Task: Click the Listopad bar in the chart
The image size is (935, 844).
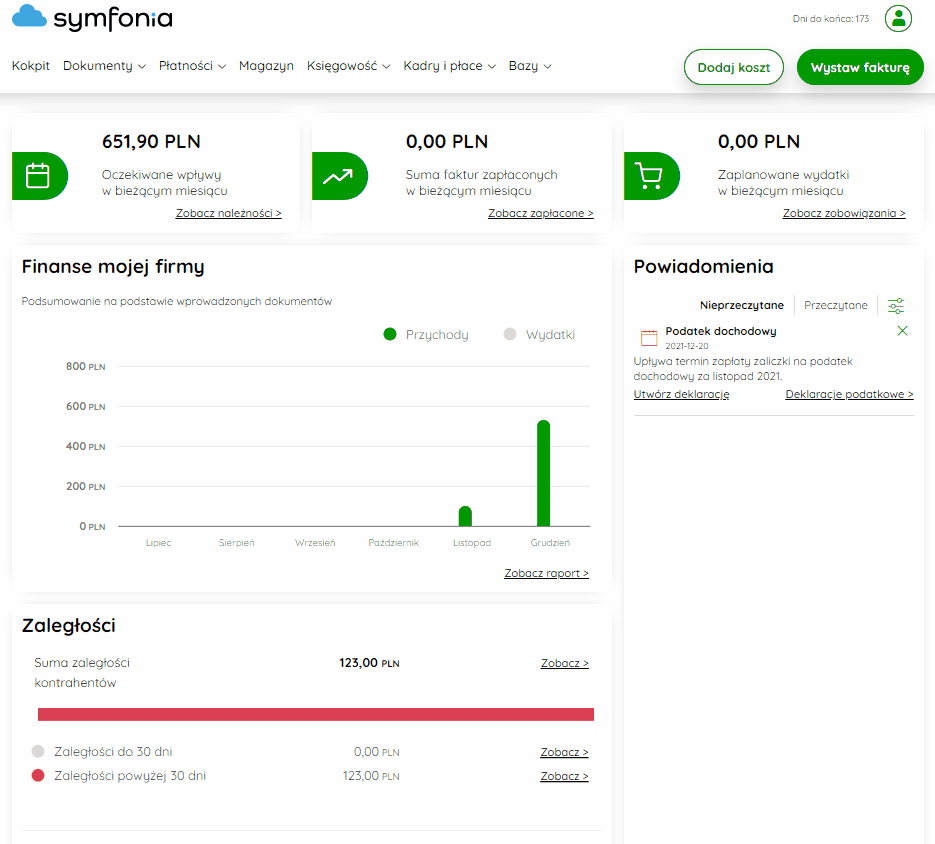Action: 465,517
